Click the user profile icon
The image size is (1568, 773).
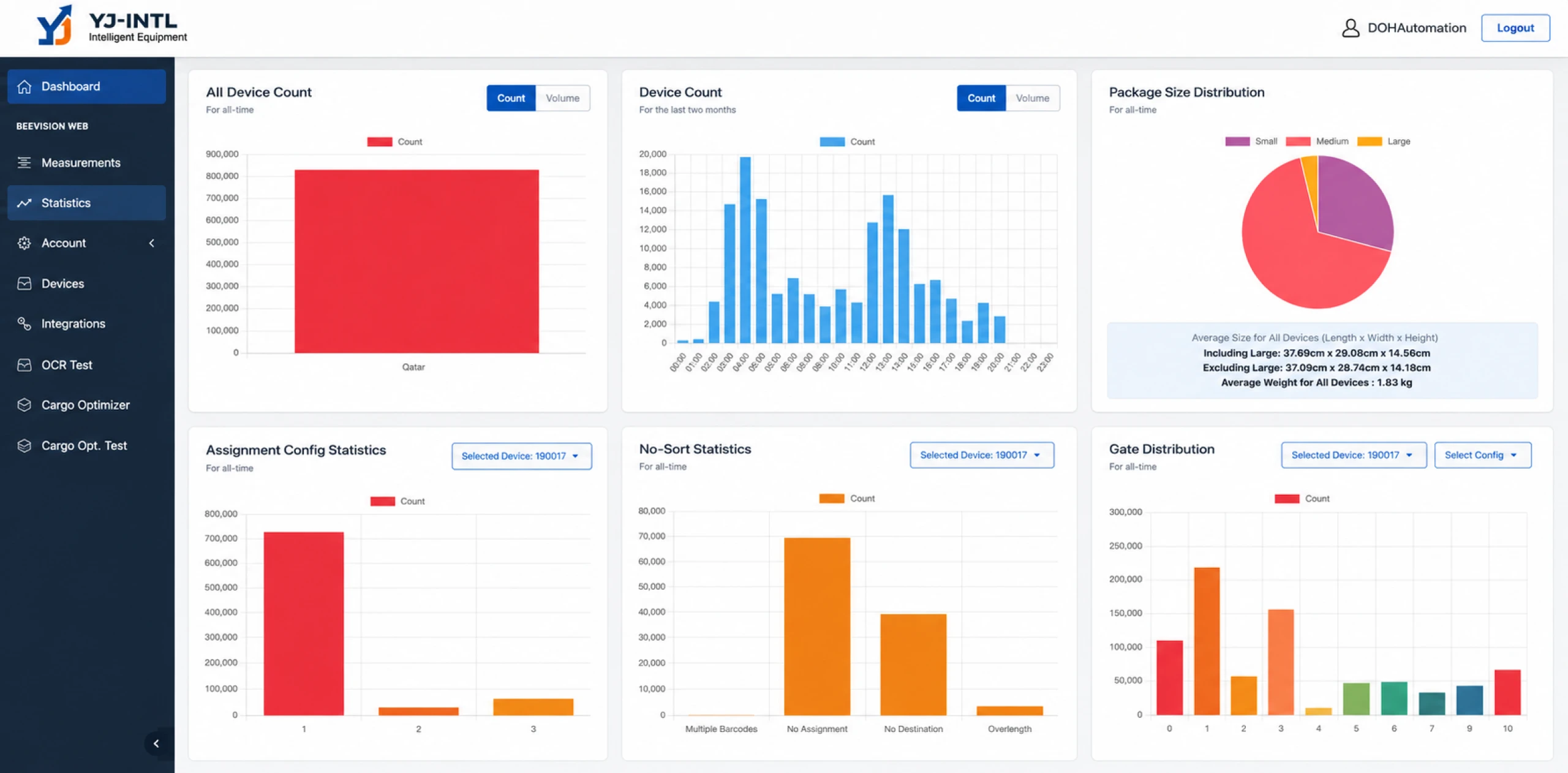click(1350, 28)
